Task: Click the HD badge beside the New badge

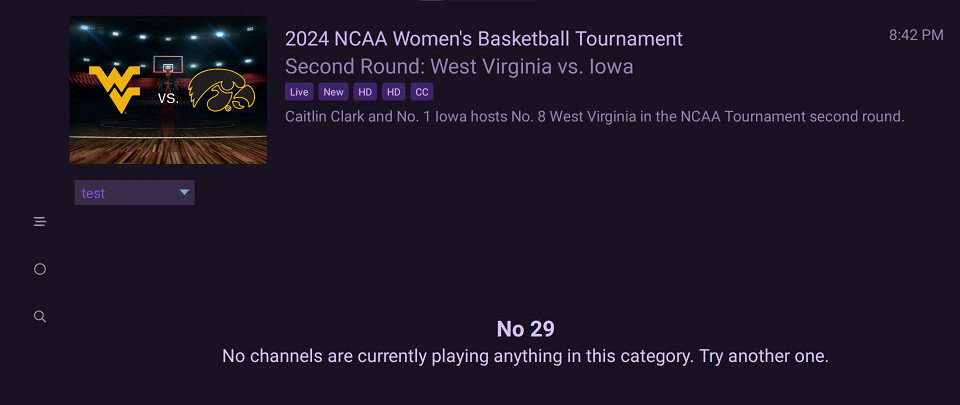Action: pos(365,92)
